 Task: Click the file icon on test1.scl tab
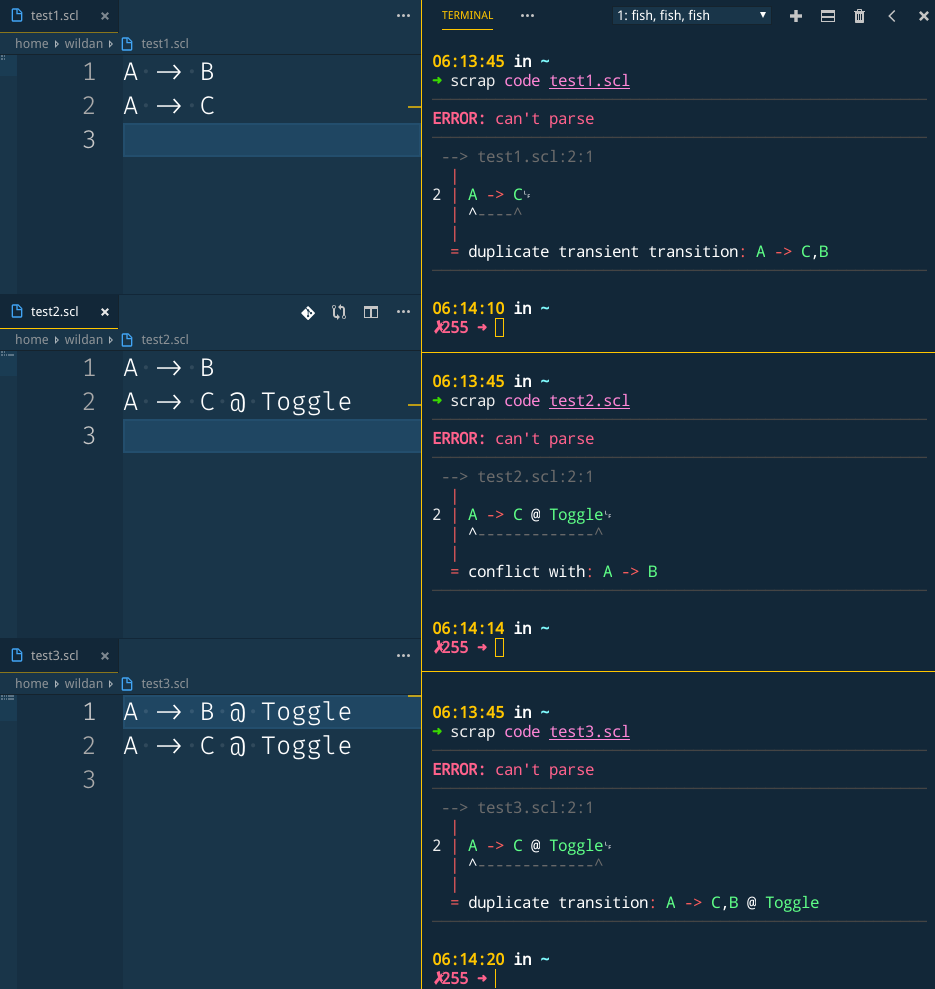(17, 15)
